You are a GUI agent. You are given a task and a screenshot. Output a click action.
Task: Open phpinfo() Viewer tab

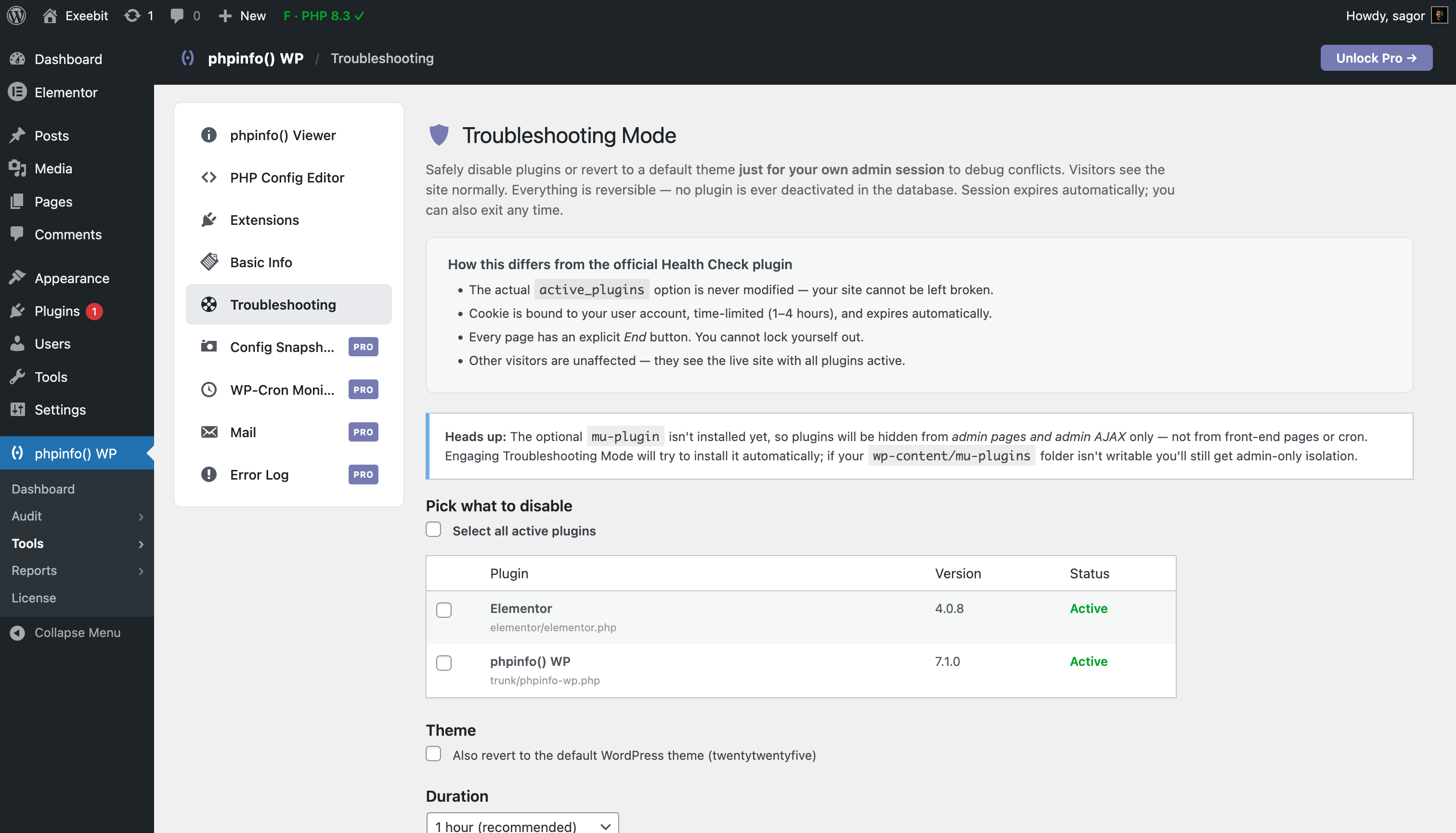(289, 135)
